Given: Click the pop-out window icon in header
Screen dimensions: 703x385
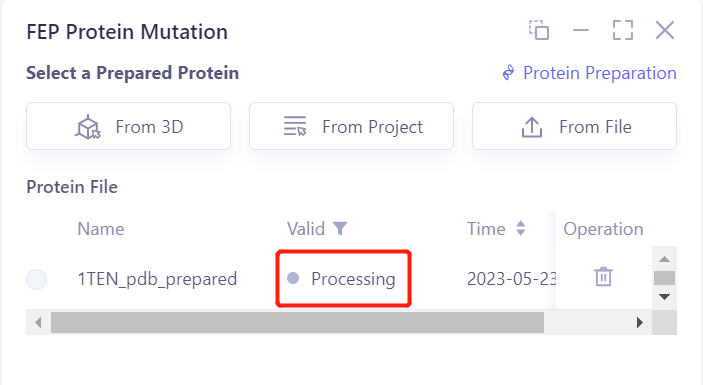Looking at the screenshot, I should (539, 30).
